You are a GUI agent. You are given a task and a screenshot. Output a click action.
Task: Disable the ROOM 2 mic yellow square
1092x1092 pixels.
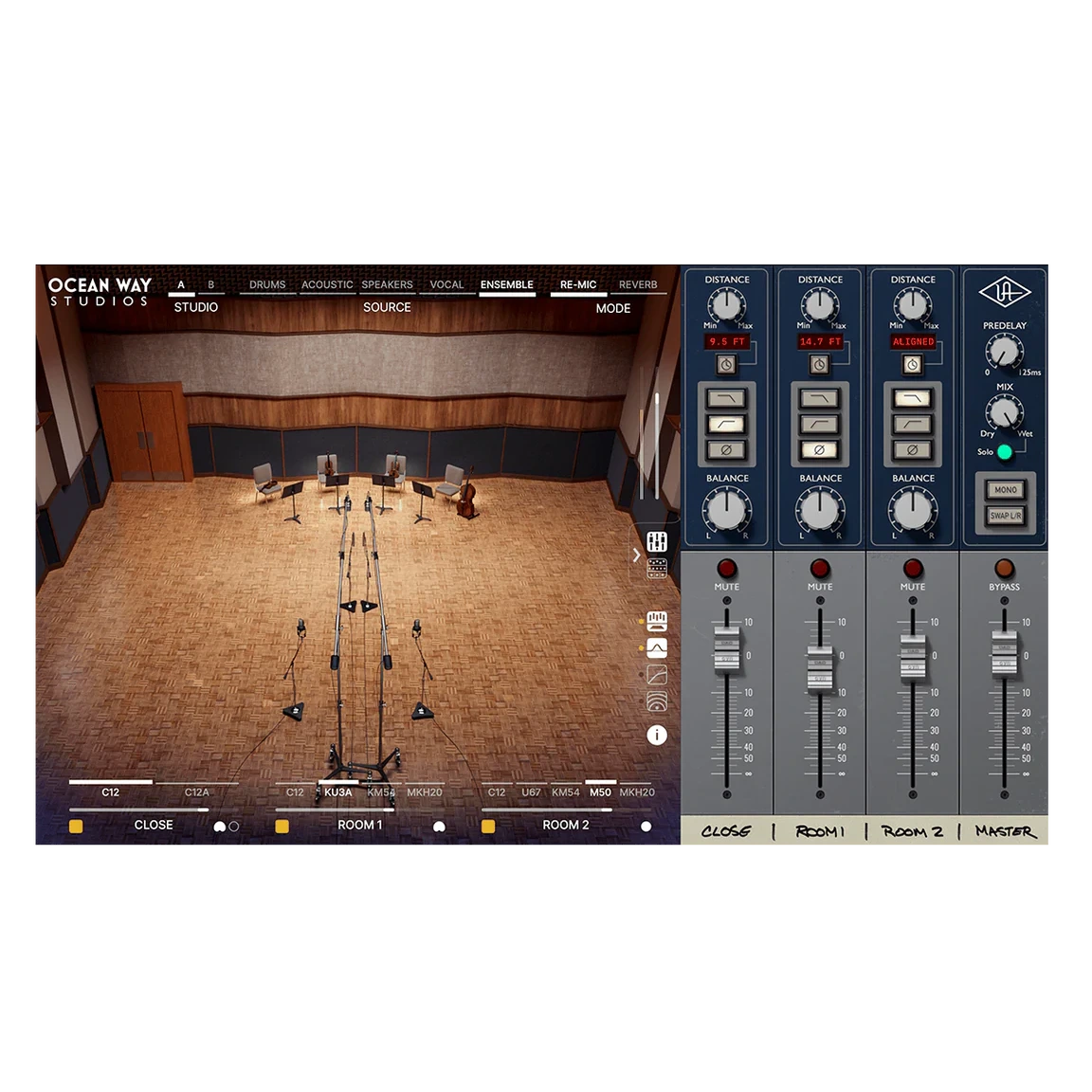coord(488,827)
